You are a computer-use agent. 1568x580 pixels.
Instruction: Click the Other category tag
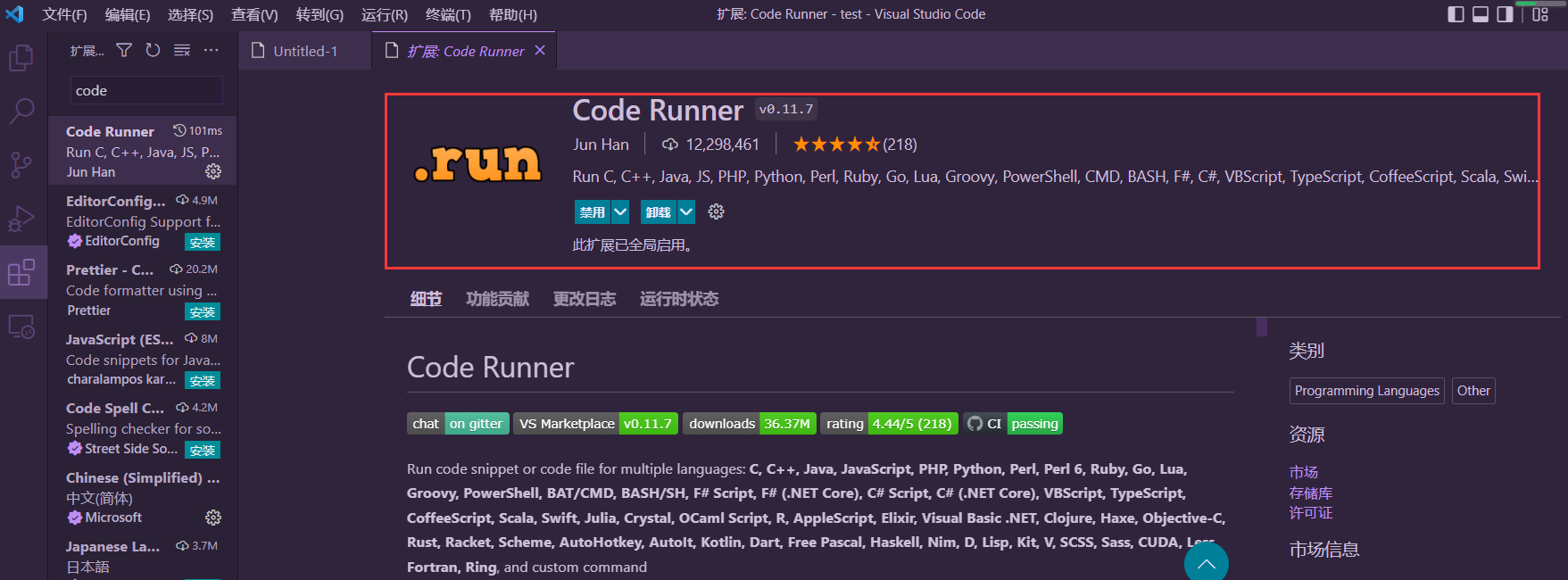(x=1473, y=391)
